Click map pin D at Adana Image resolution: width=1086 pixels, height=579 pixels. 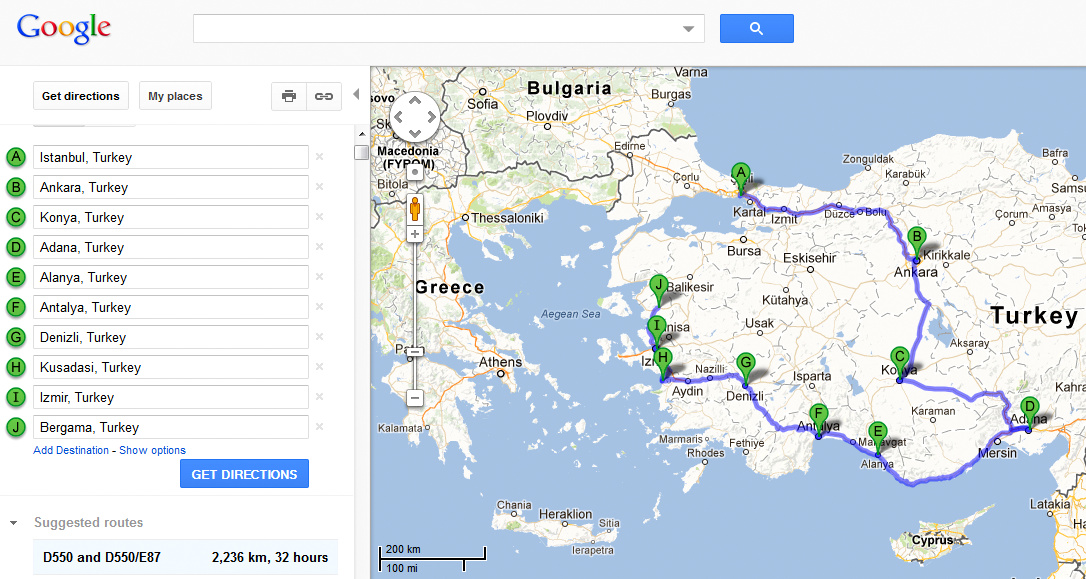(1029, 413)
